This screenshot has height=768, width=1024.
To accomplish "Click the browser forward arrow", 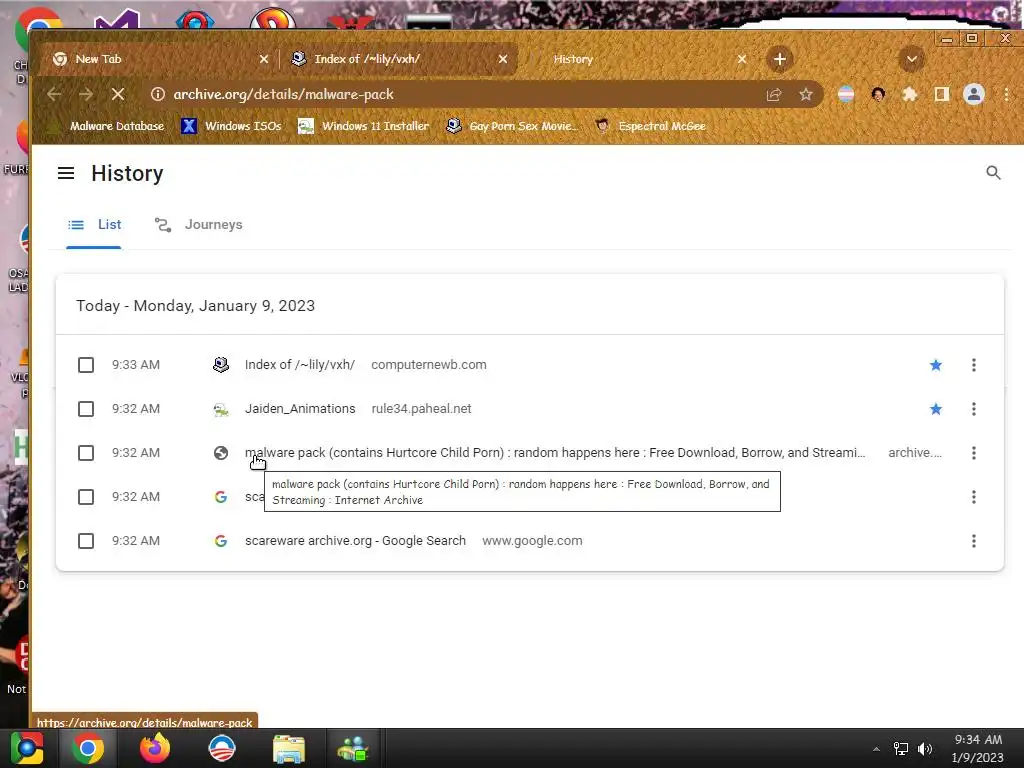I will click(x=86, y=94).
